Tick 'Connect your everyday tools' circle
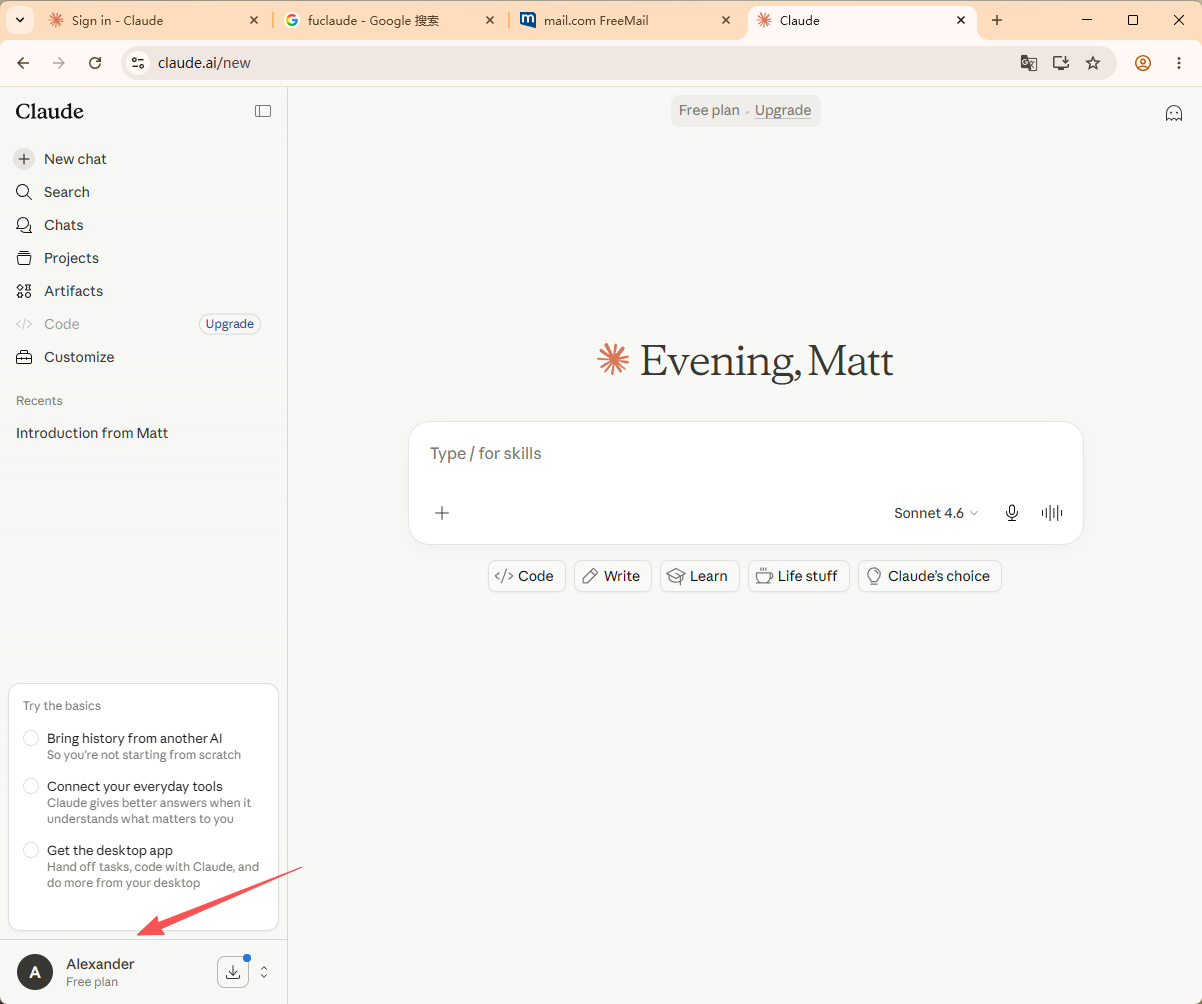Viewport: 1202px width, 1004px height. pos(31,786)
